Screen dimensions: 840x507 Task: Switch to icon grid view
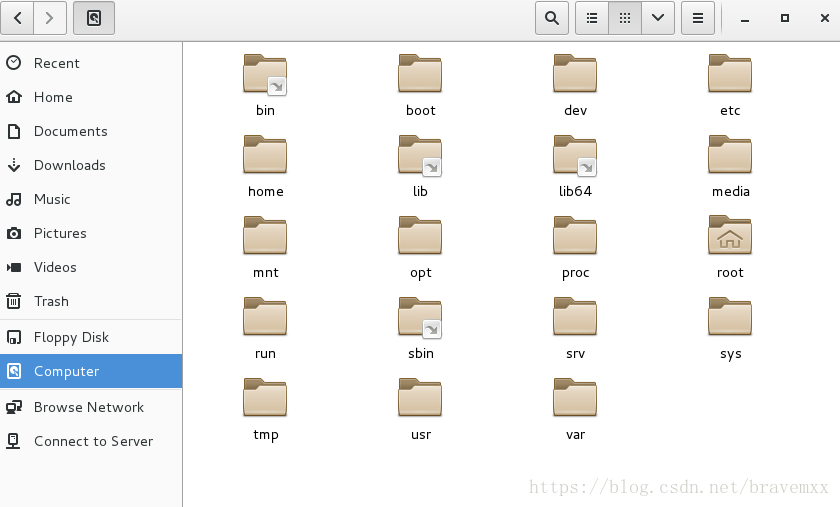pyautogui.click(x=625, y=18)
